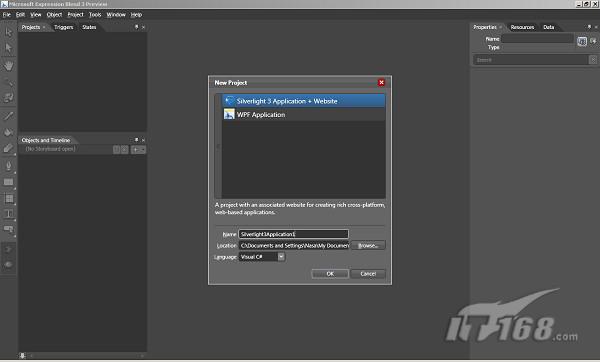Open the File menu
The width and height of the screenshot is (600, 362).
click(7, 15)
